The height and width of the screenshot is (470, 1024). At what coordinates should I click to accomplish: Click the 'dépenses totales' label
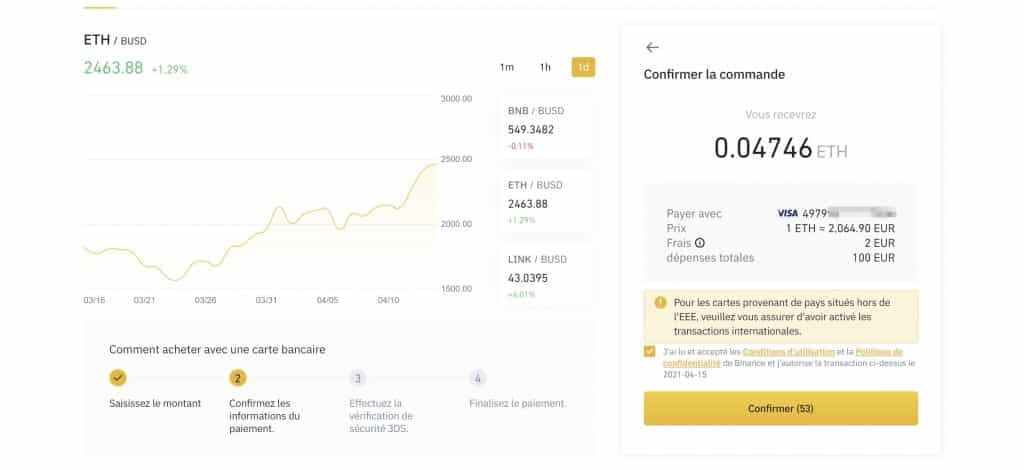[x=710, y=258]
